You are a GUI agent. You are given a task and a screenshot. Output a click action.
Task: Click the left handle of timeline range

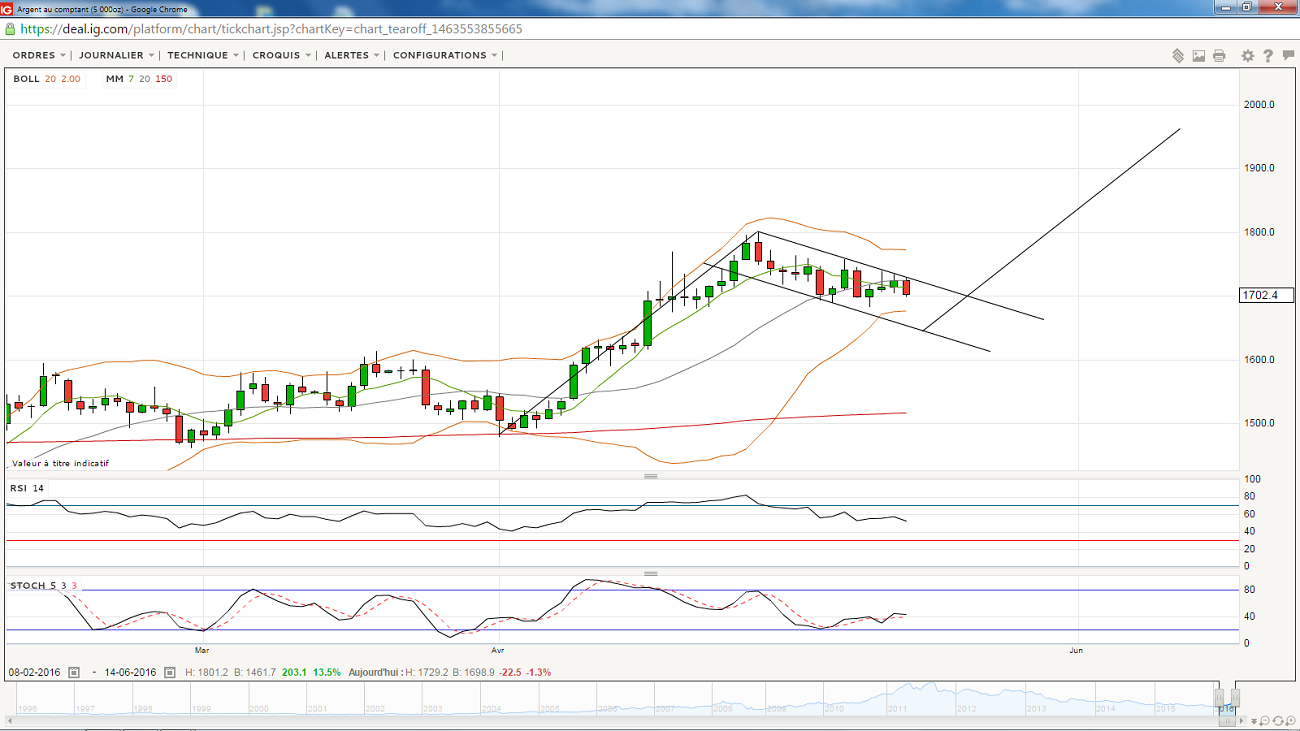tap(1219, 697)
